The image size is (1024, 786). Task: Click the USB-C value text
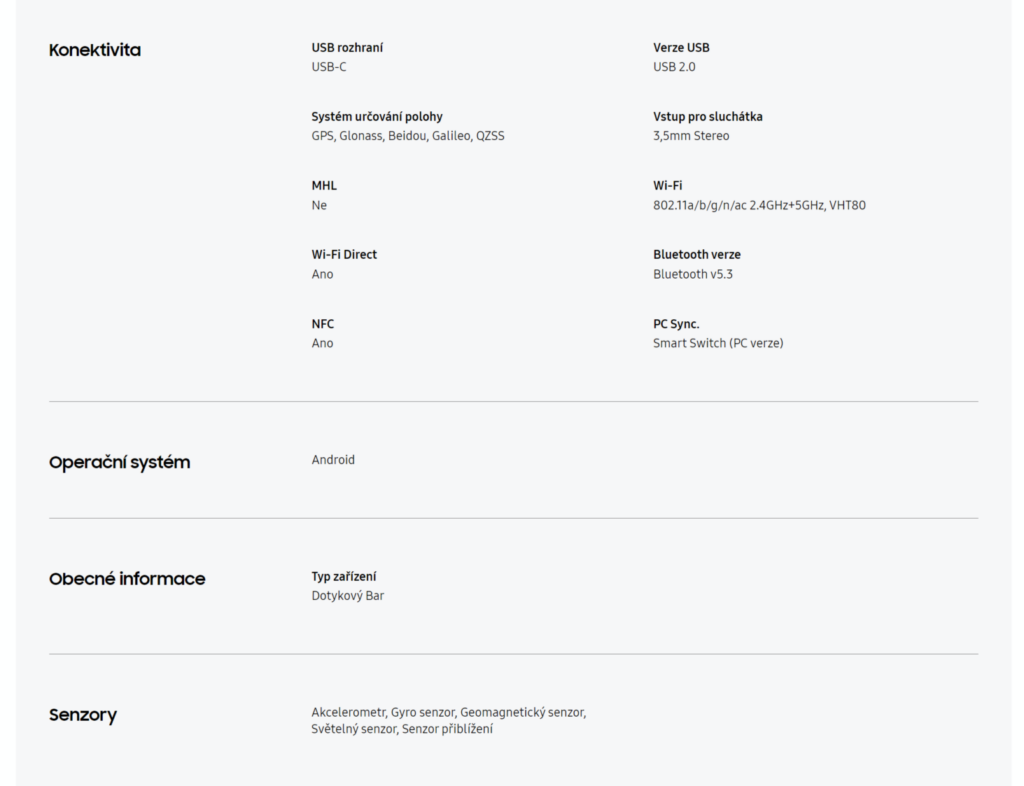(329, 67)
